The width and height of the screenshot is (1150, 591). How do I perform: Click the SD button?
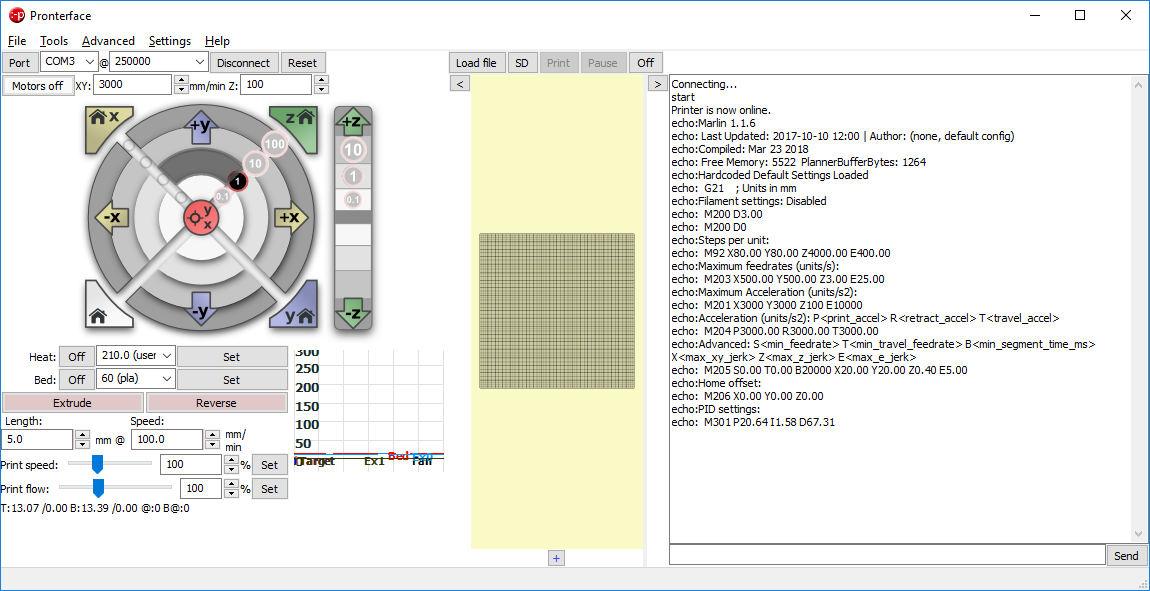521,63
